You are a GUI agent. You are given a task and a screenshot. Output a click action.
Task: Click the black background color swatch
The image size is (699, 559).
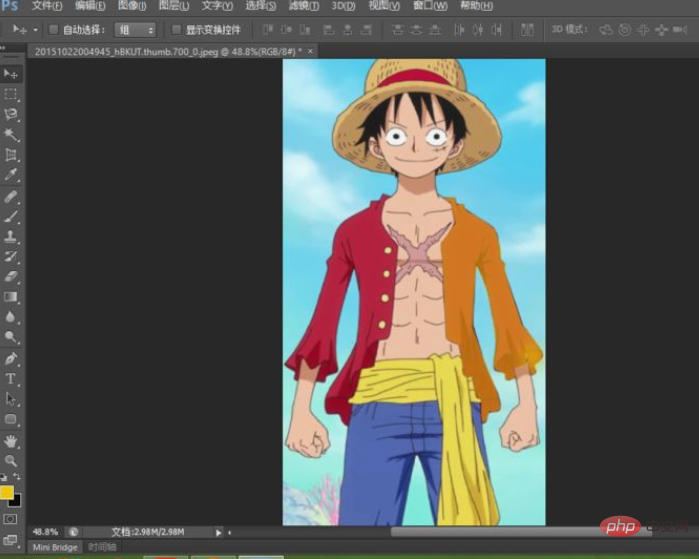16,502
